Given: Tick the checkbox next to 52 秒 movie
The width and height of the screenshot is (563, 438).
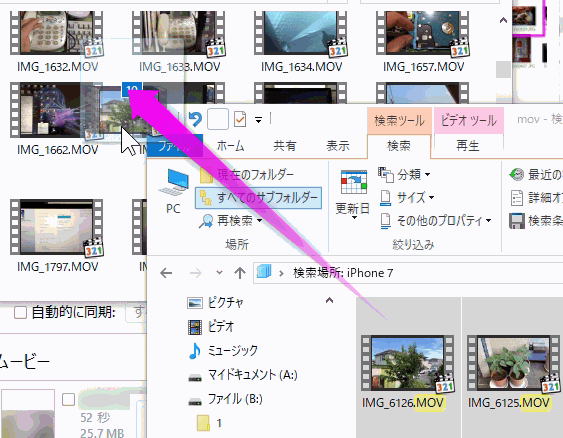Looking at the screenshot, I should pos(68,399).
